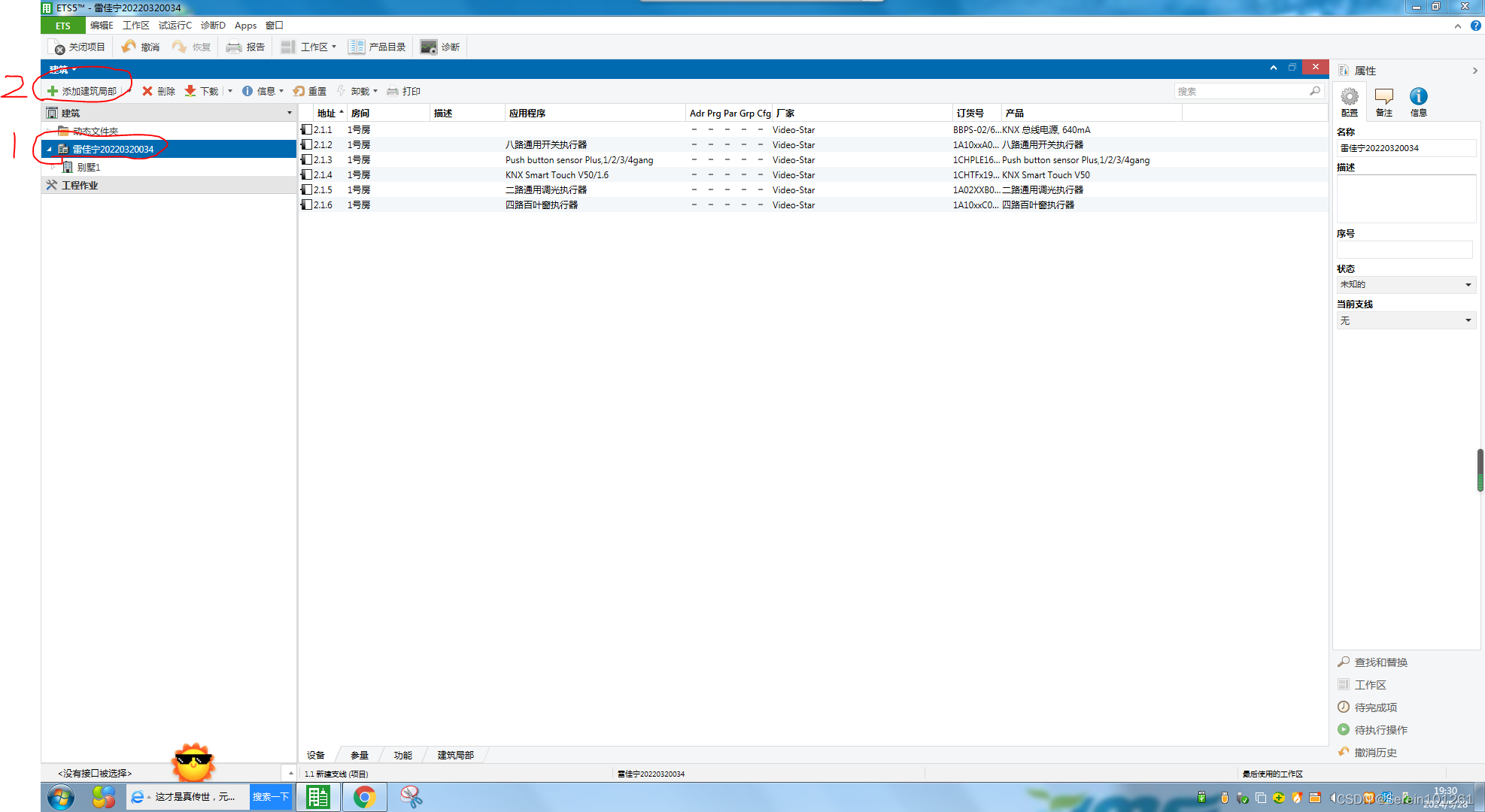Click the Download arrow icon
This screenshot has width=1485, height=812.
(x=190, y=91)
